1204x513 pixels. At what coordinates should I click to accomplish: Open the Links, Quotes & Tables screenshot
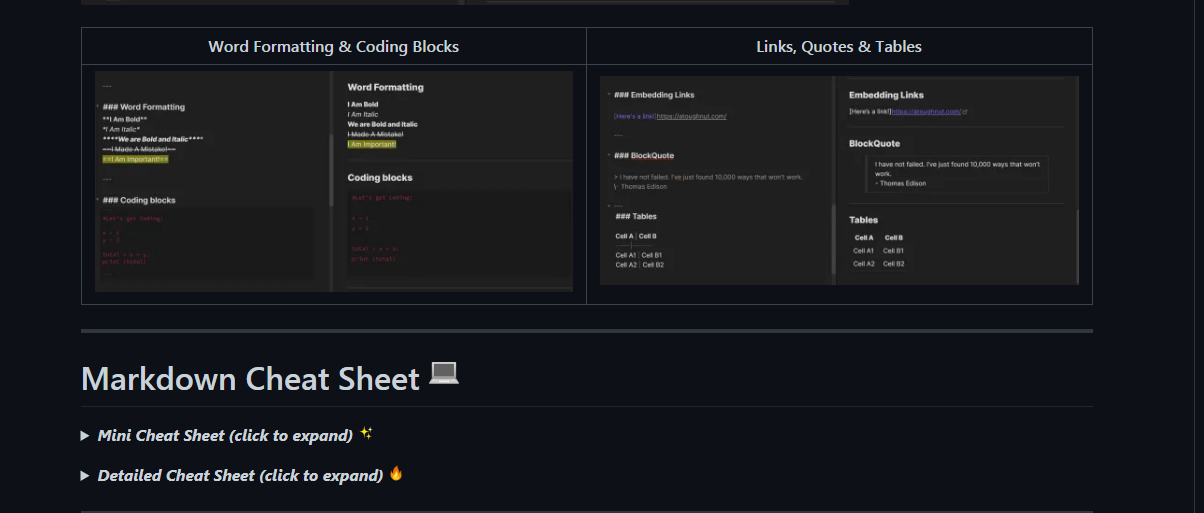[x=839, y=180]
